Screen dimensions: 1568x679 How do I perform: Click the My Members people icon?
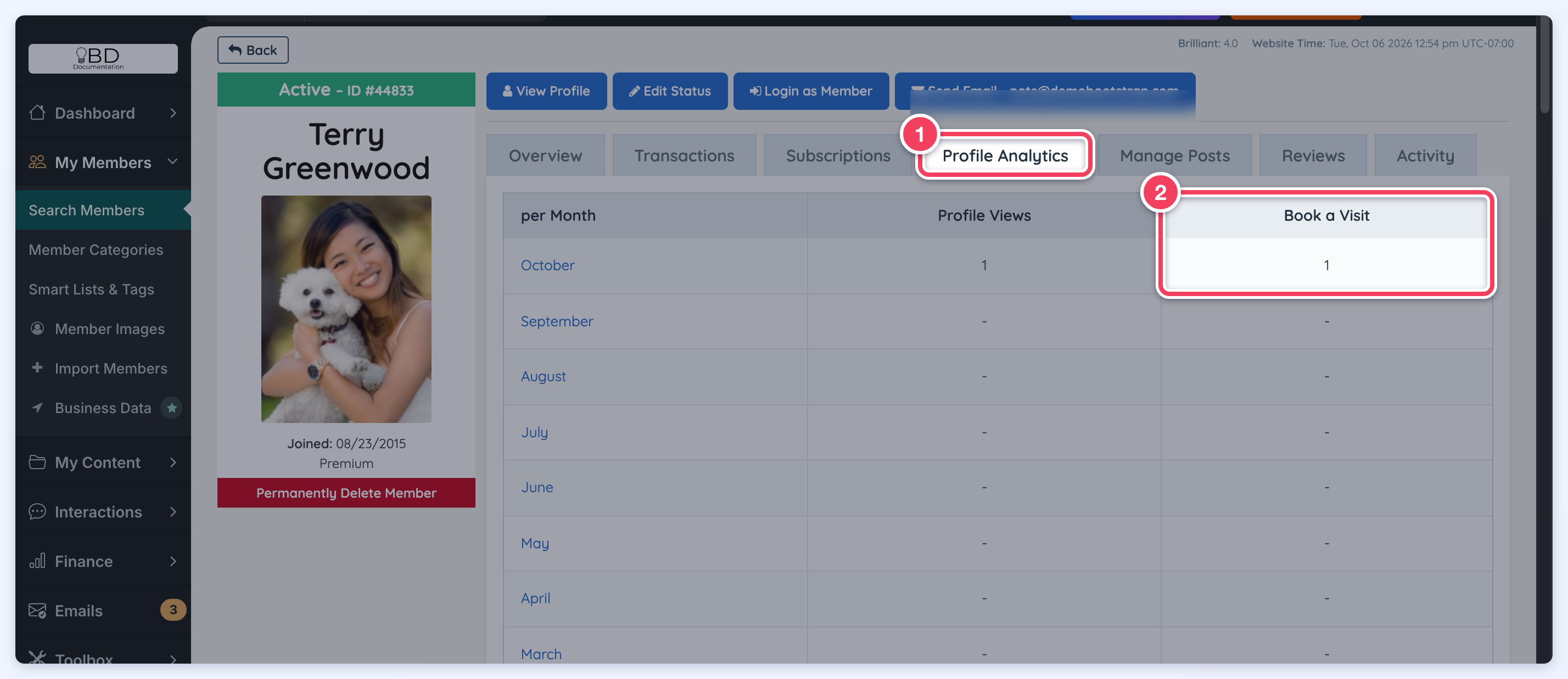[37, 162]
